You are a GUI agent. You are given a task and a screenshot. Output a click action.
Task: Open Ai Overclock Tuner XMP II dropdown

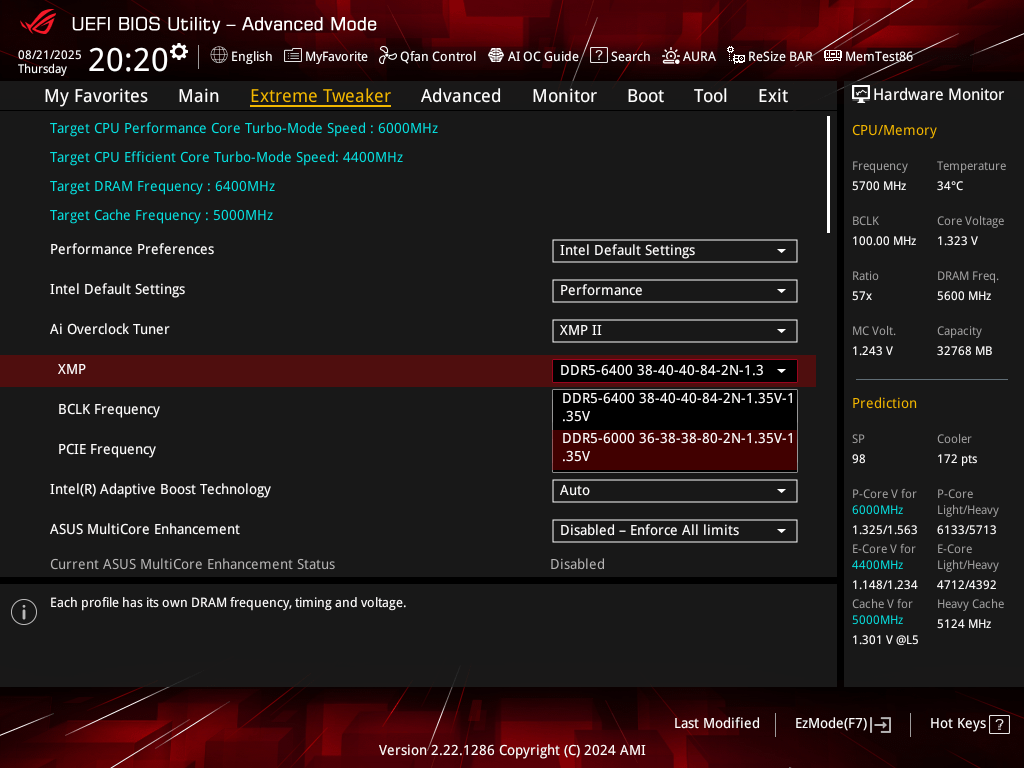tap(675, 330)
